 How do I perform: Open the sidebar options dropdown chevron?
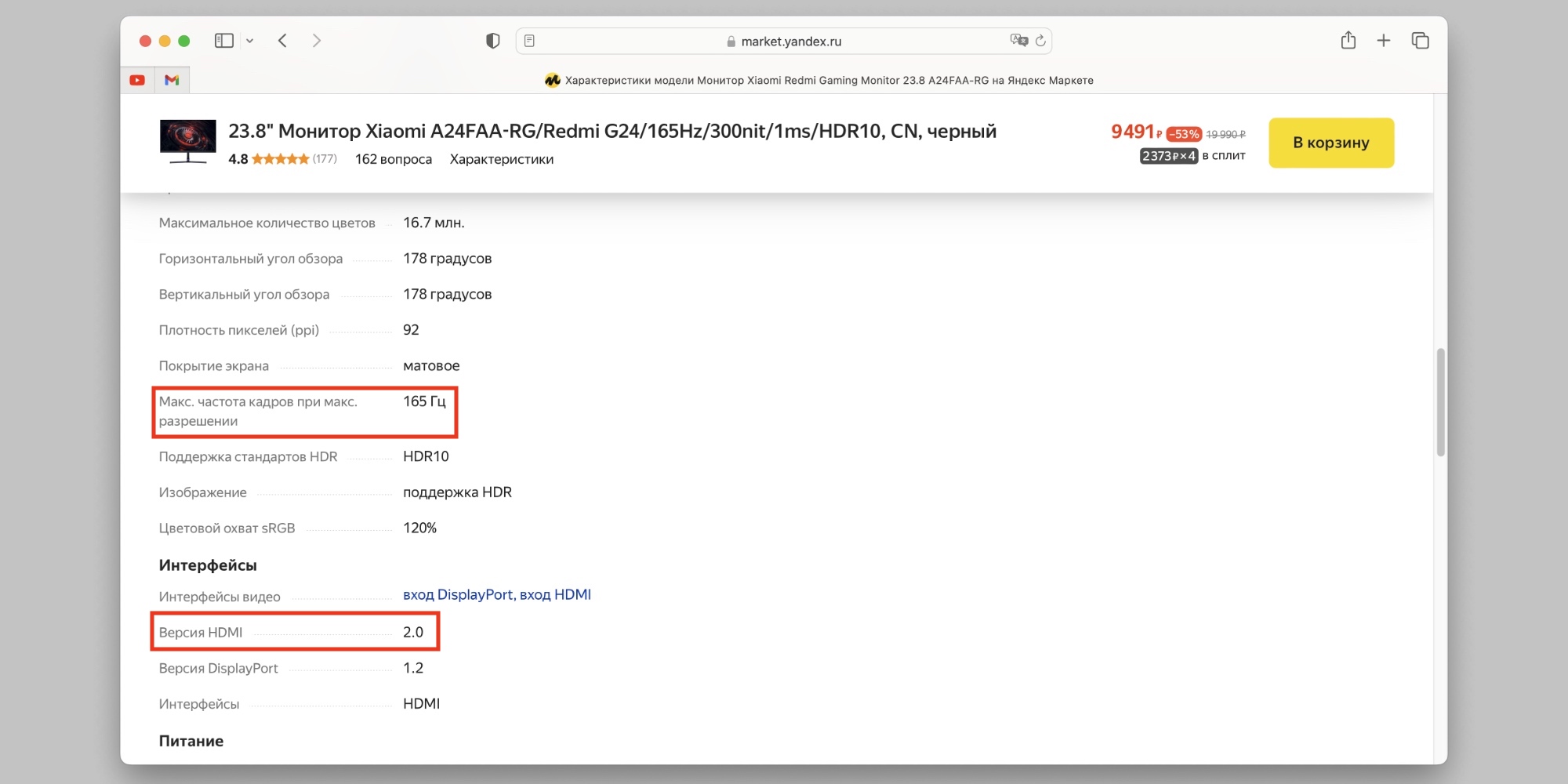[x=250, y=41]
